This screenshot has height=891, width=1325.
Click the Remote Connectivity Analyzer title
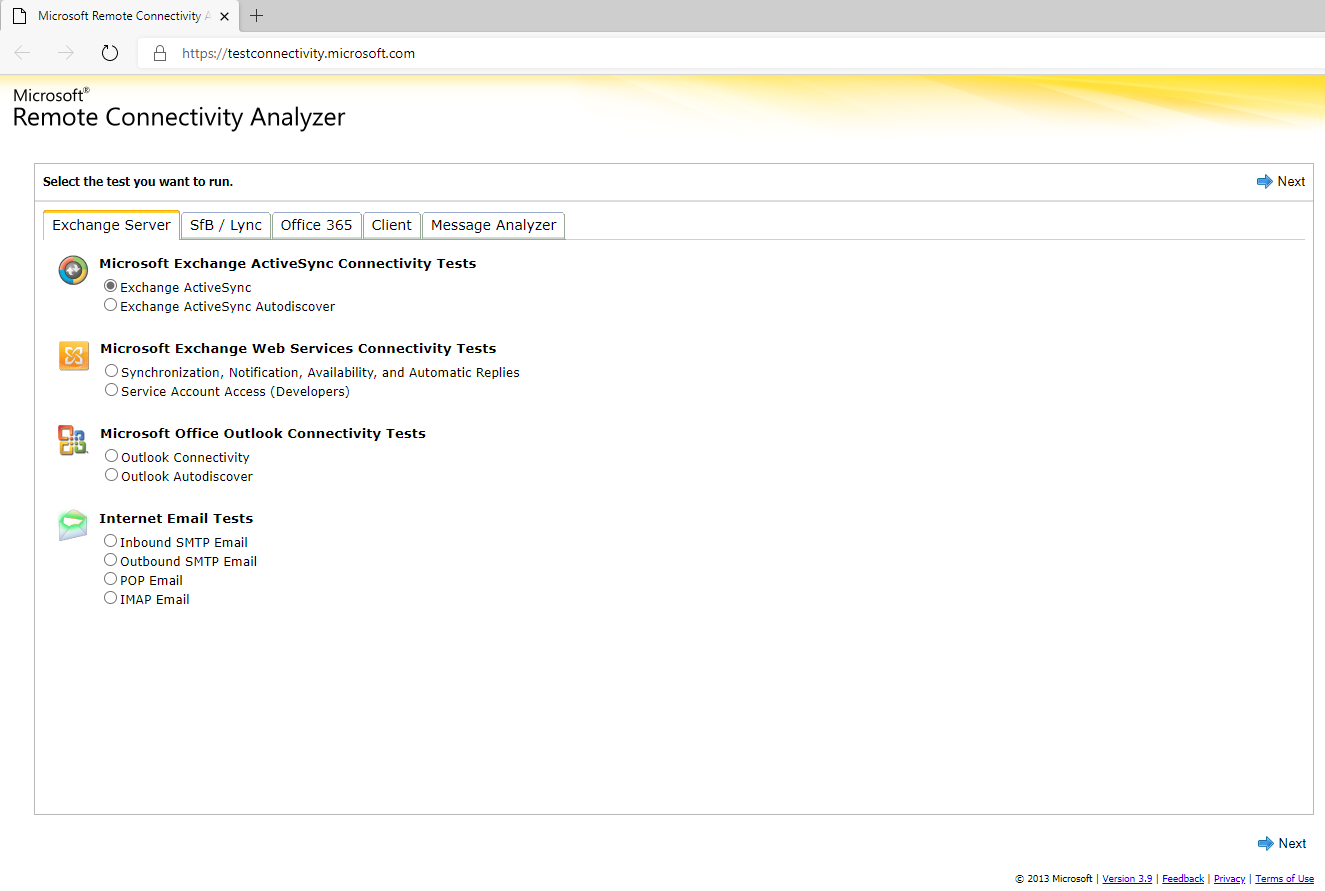tap(179, 117)
